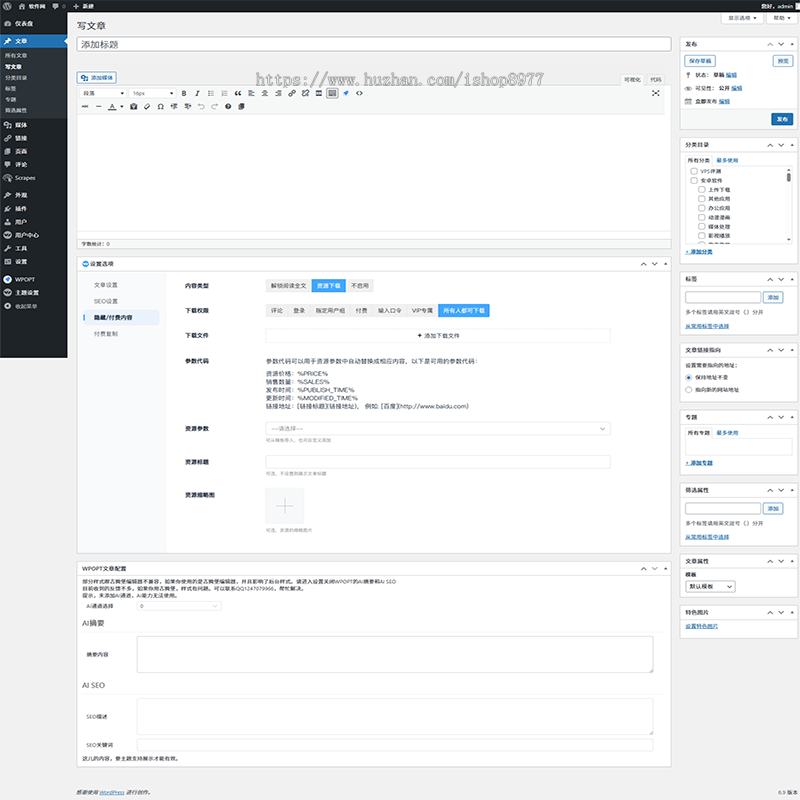Open the 资源参数 '--请选择--' dropdown
This screenshot has width=800, height=800.
438,429
